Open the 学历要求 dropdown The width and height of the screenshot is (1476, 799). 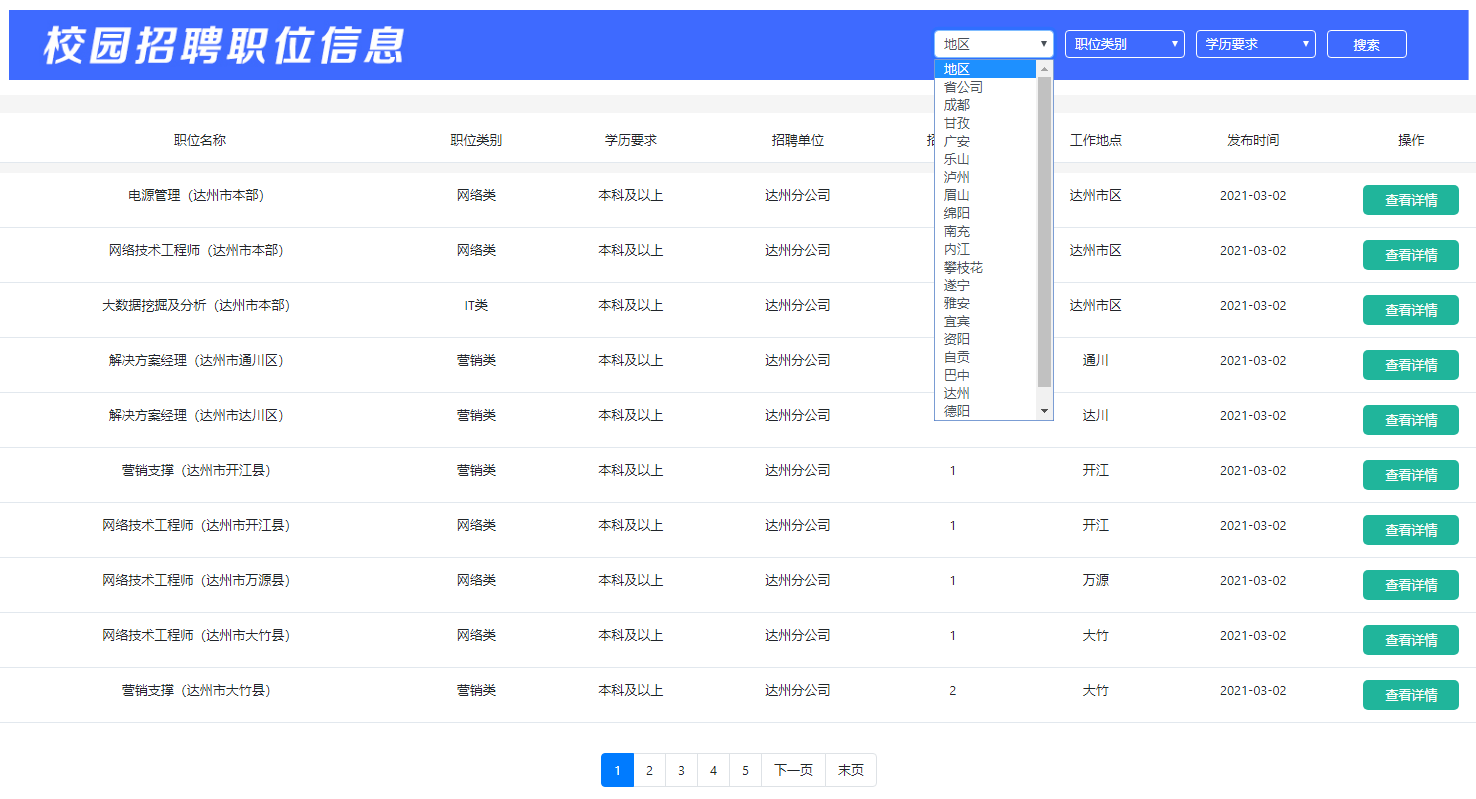point(1256,44)
